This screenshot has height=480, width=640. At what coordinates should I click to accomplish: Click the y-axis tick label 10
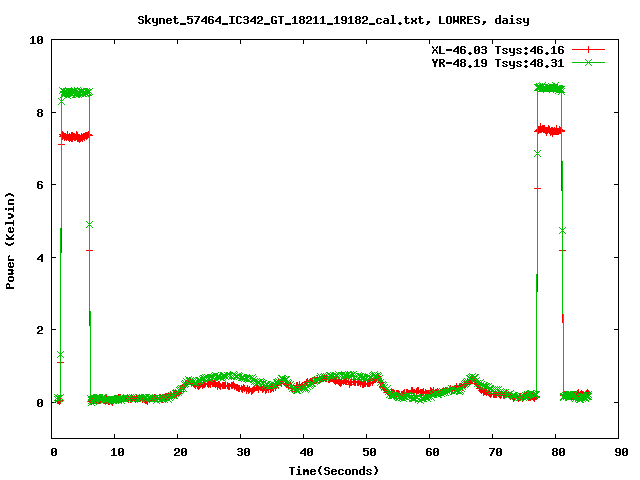36,40
